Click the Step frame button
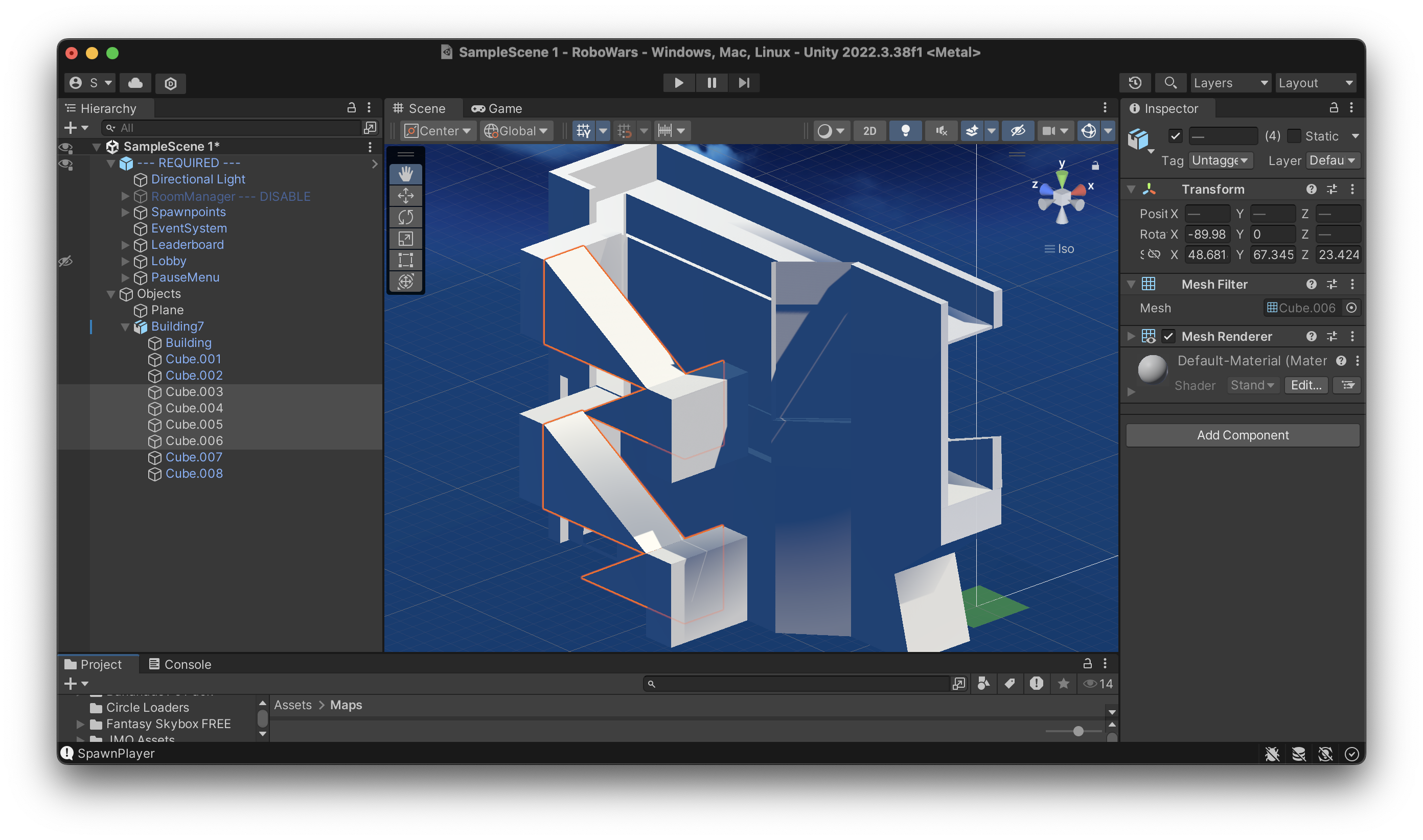Image resolution: width=1423 pixels, height=840 pixels. coord(744,83)
